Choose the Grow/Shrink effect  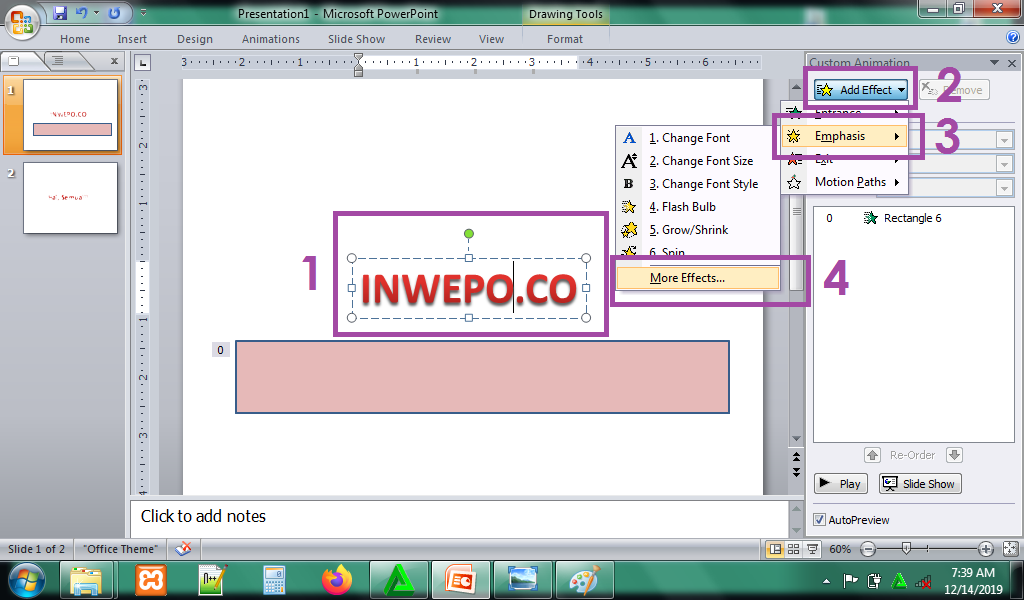[697, 230]
